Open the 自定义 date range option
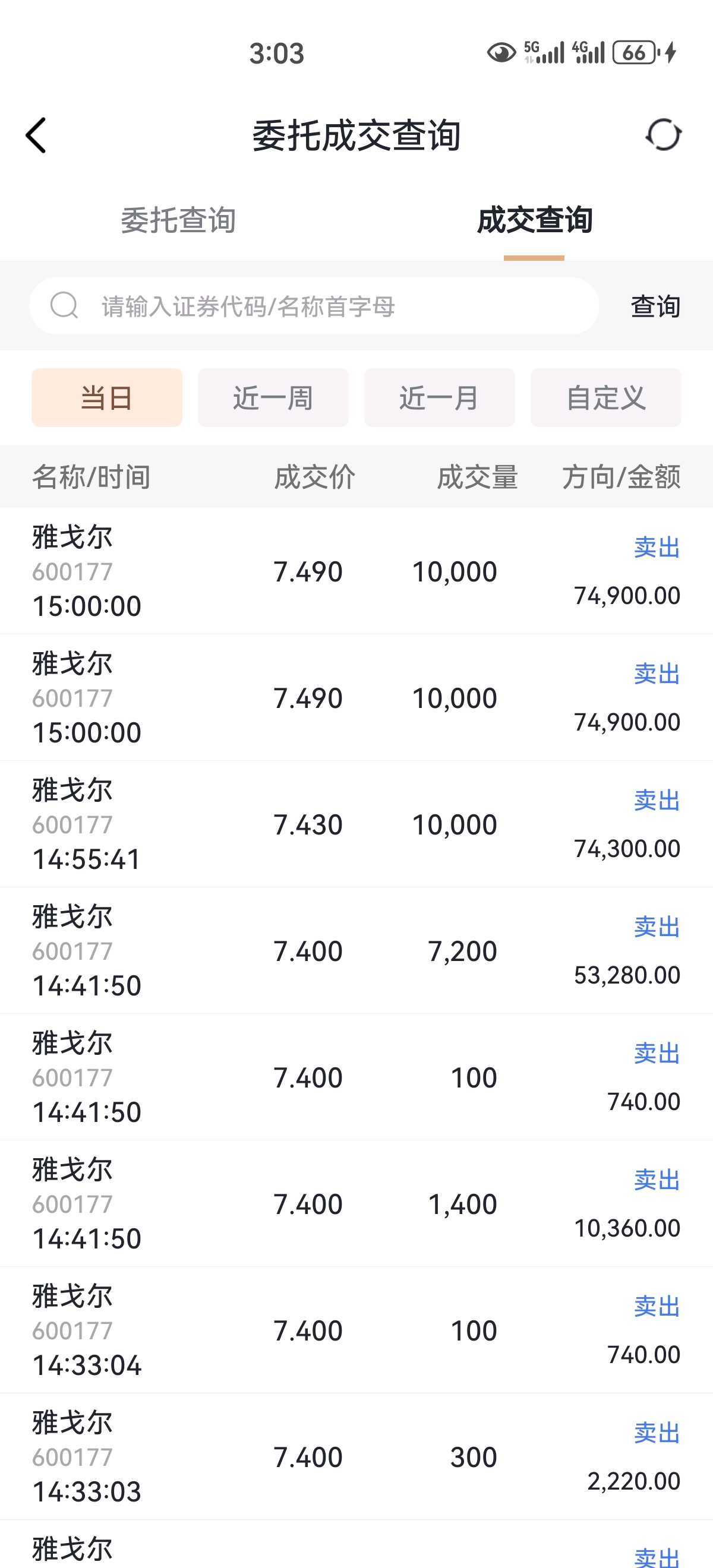713x1568 pixels. 605,398
